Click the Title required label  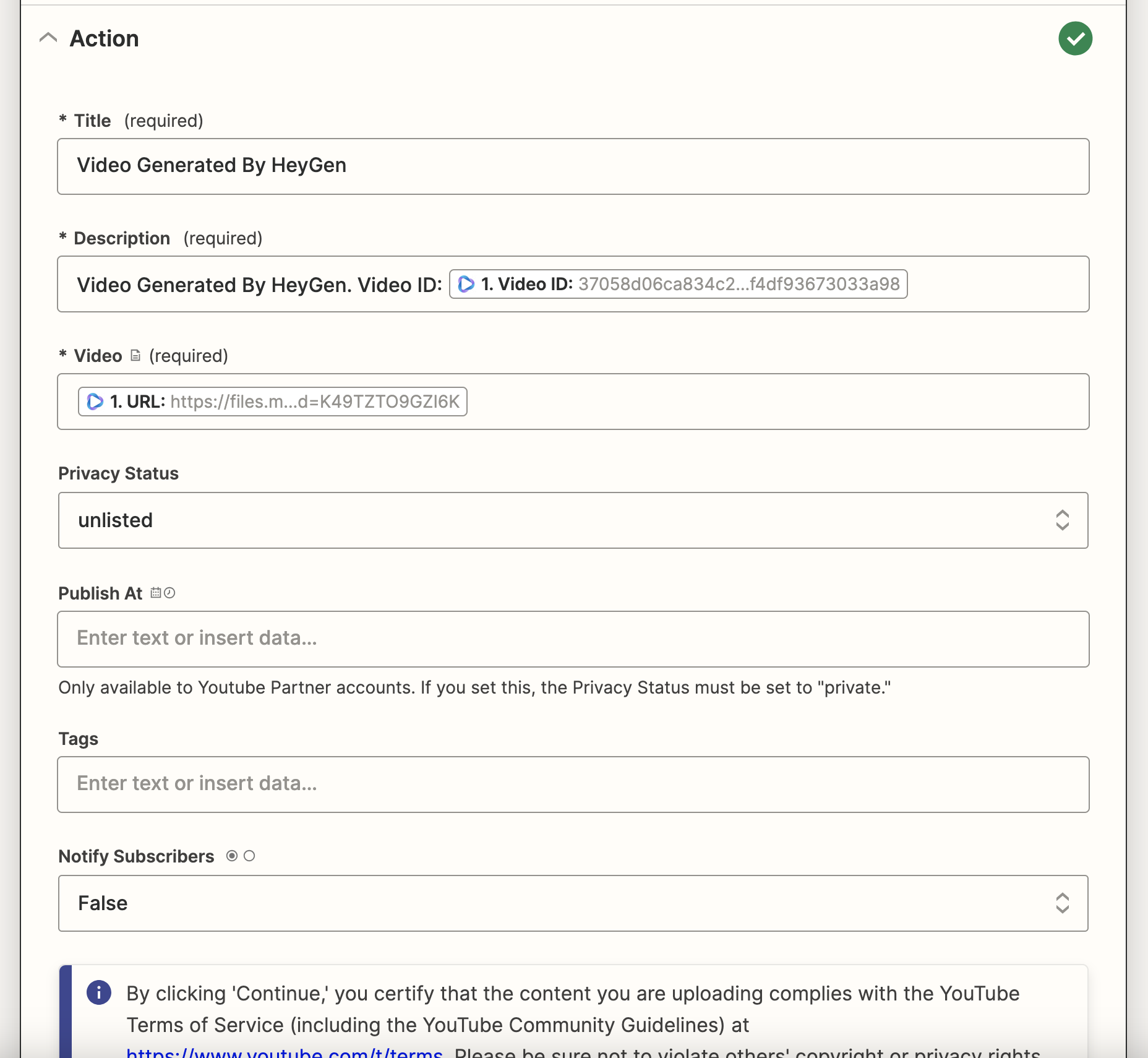(131, 121)
